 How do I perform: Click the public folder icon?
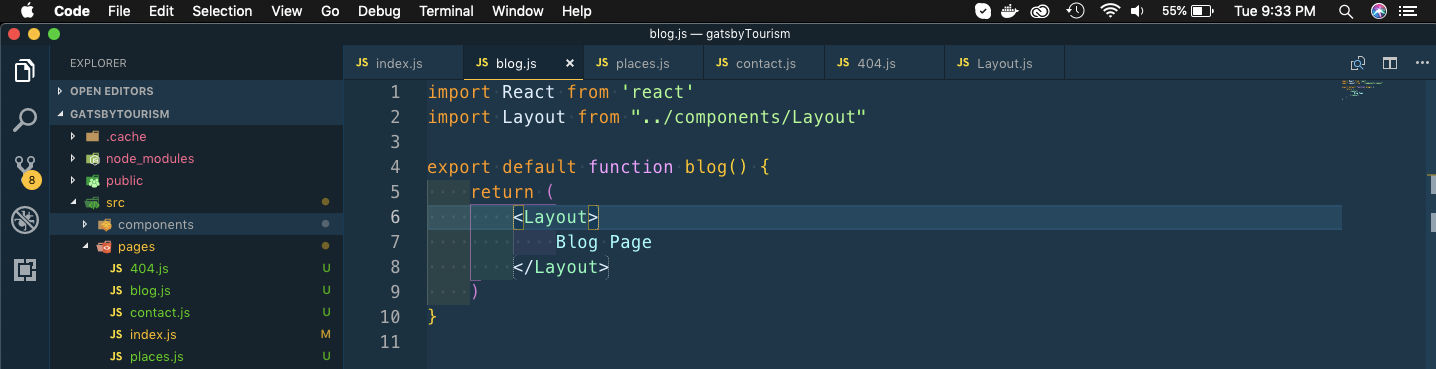93,180
